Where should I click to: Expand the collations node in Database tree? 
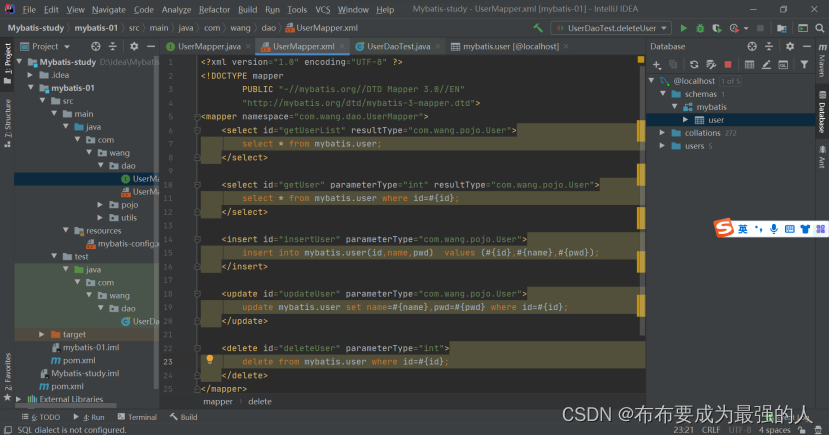(x=662, y=133)
